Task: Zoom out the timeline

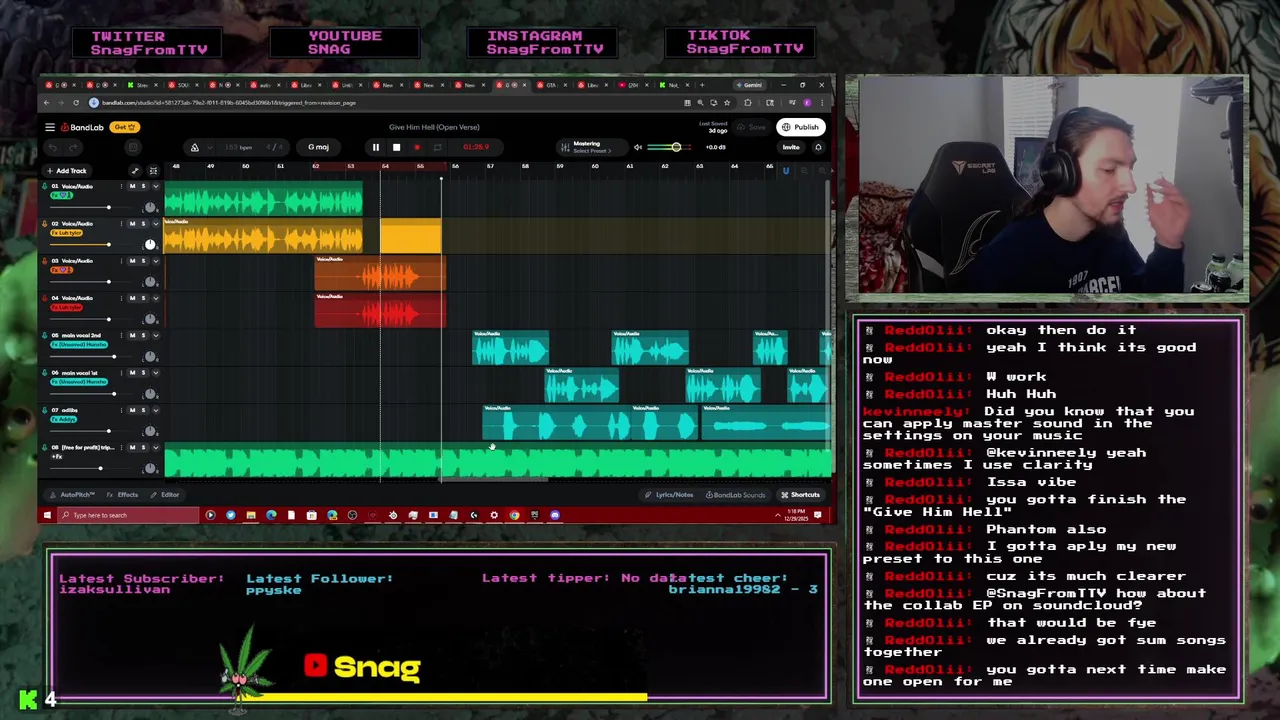Action: click(803, 171)
